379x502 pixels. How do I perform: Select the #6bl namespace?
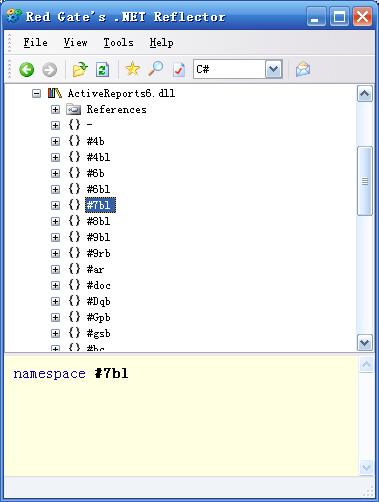[98, 189]
